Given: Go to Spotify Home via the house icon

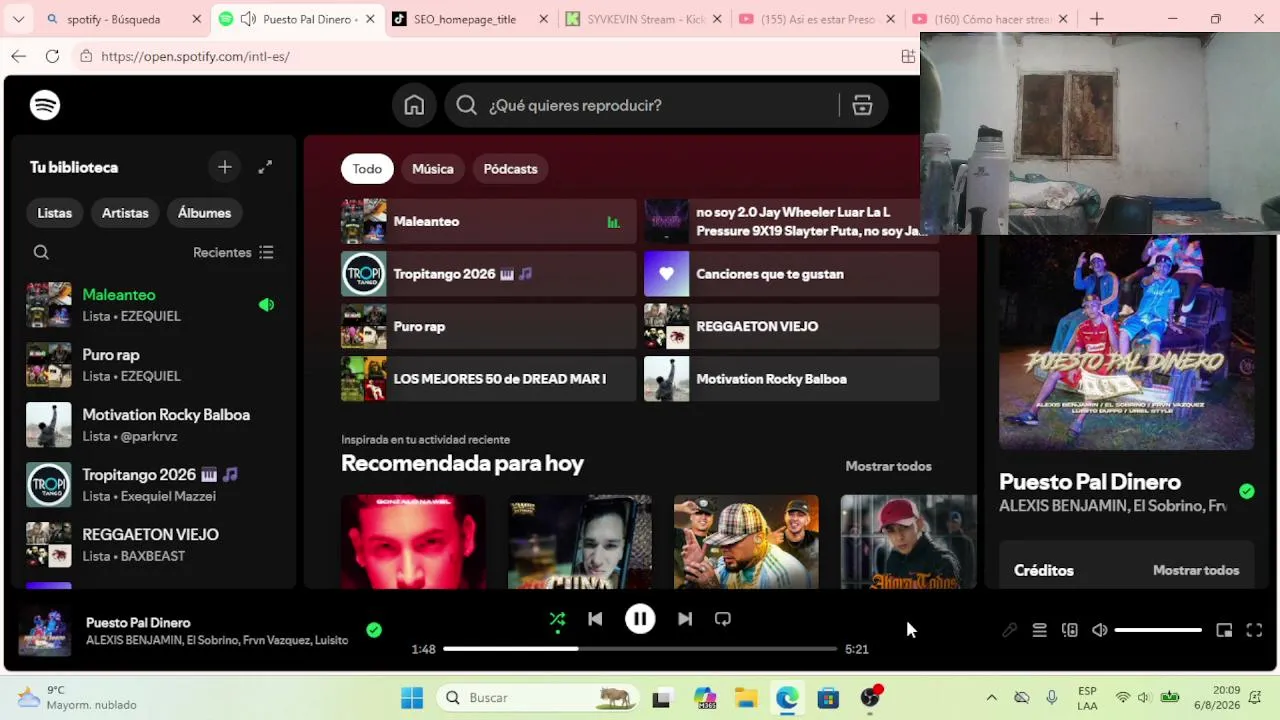Looking at the screenshot, I should pyautogui.click(x=414, y=105).
